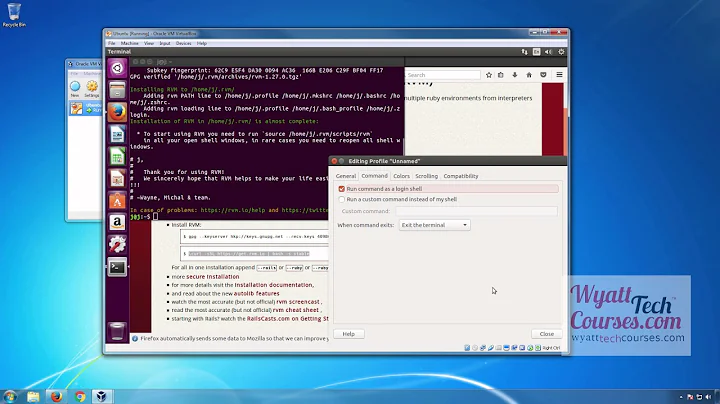Launch Firefox from the Ubuntu launcher

click(117, 112)
